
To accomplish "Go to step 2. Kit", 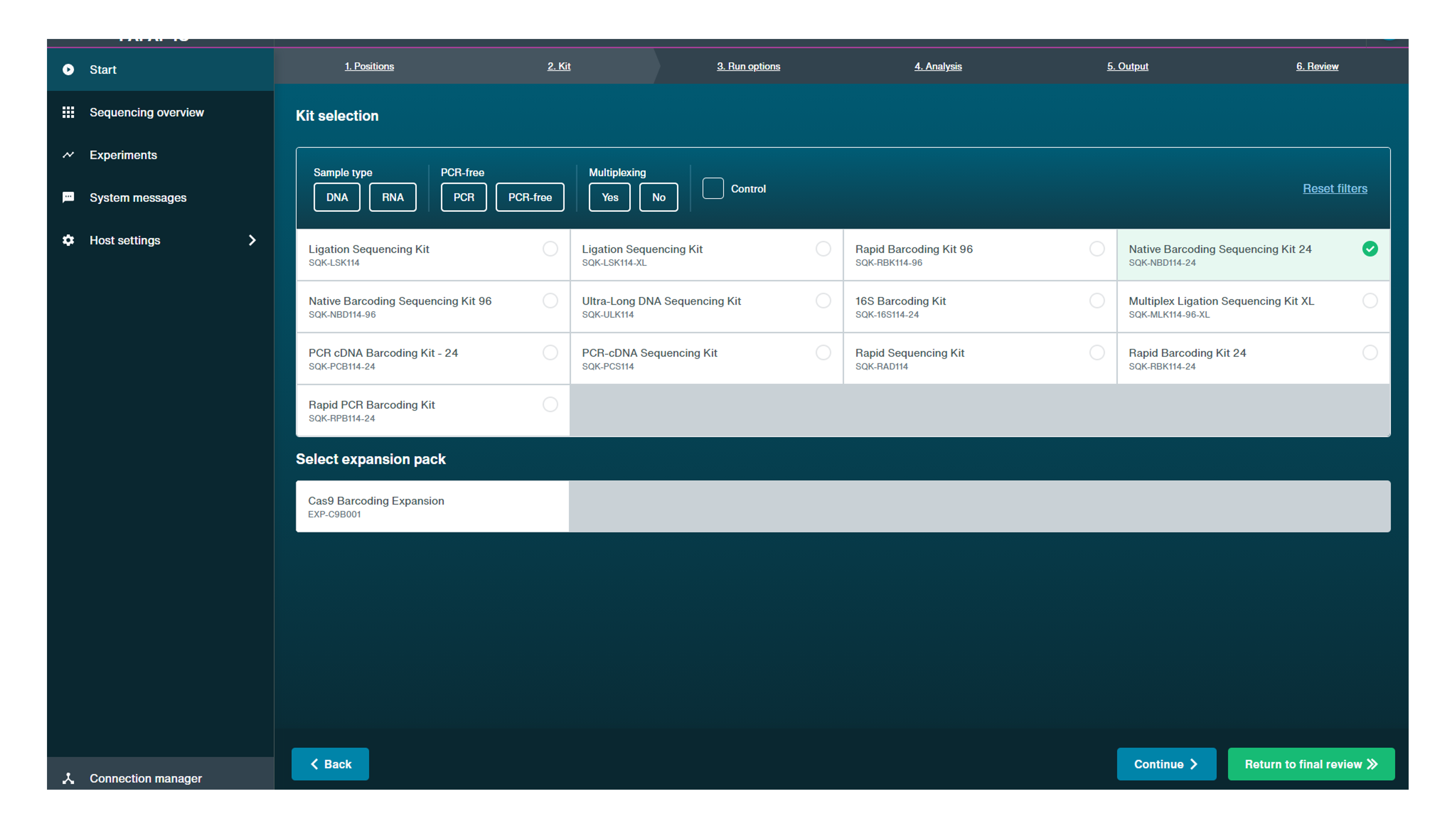I will pyautogui.click(x=558, y=66).
